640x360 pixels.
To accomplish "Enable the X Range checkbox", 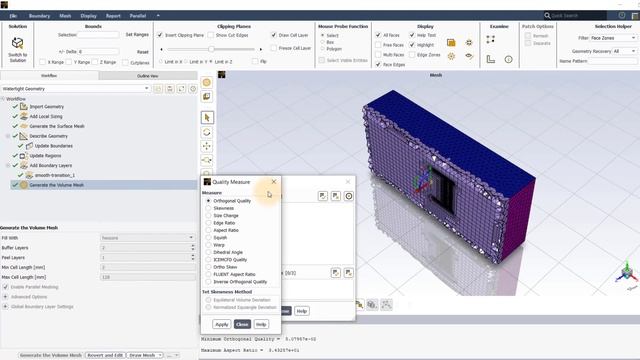I will tap(42, 62).
